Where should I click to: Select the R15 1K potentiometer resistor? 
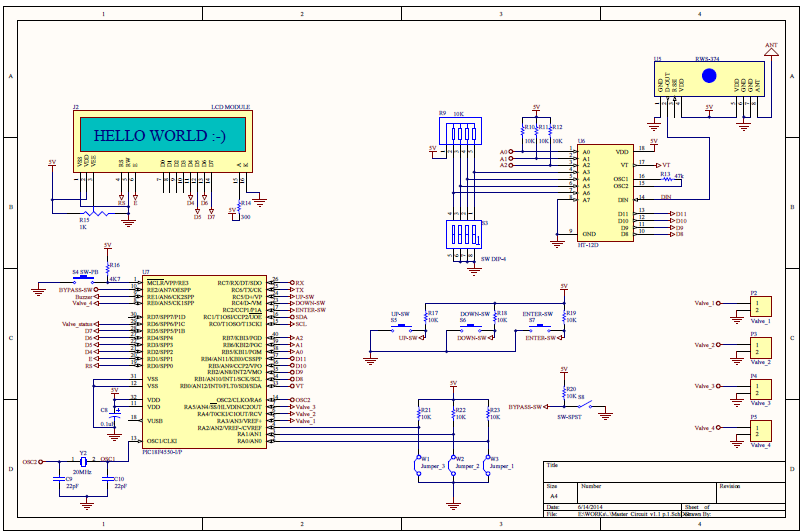94,213
